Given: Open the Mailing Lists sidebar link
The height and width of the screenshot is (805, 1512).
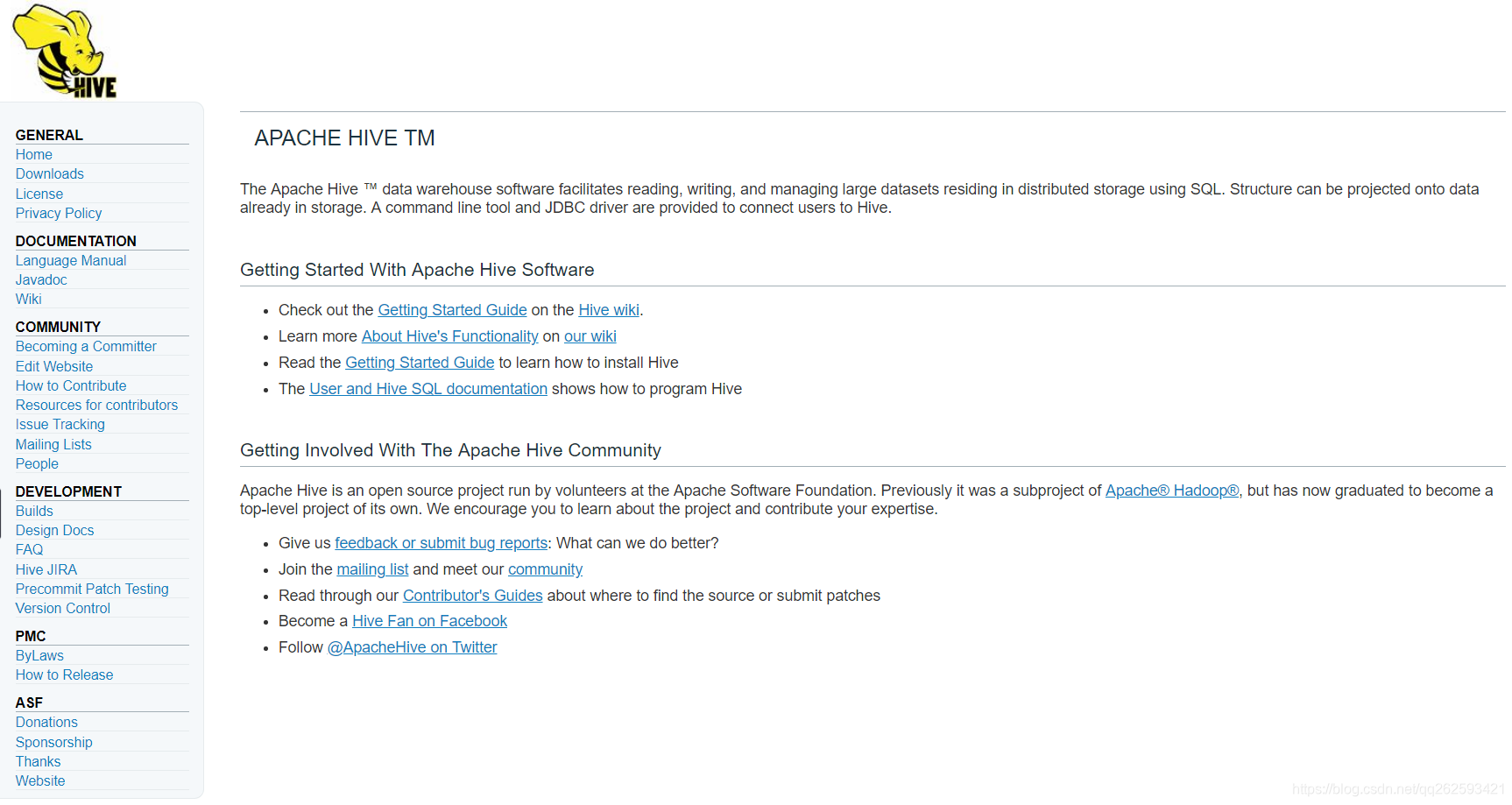Looking at the screenshot, I should point(53,444).
